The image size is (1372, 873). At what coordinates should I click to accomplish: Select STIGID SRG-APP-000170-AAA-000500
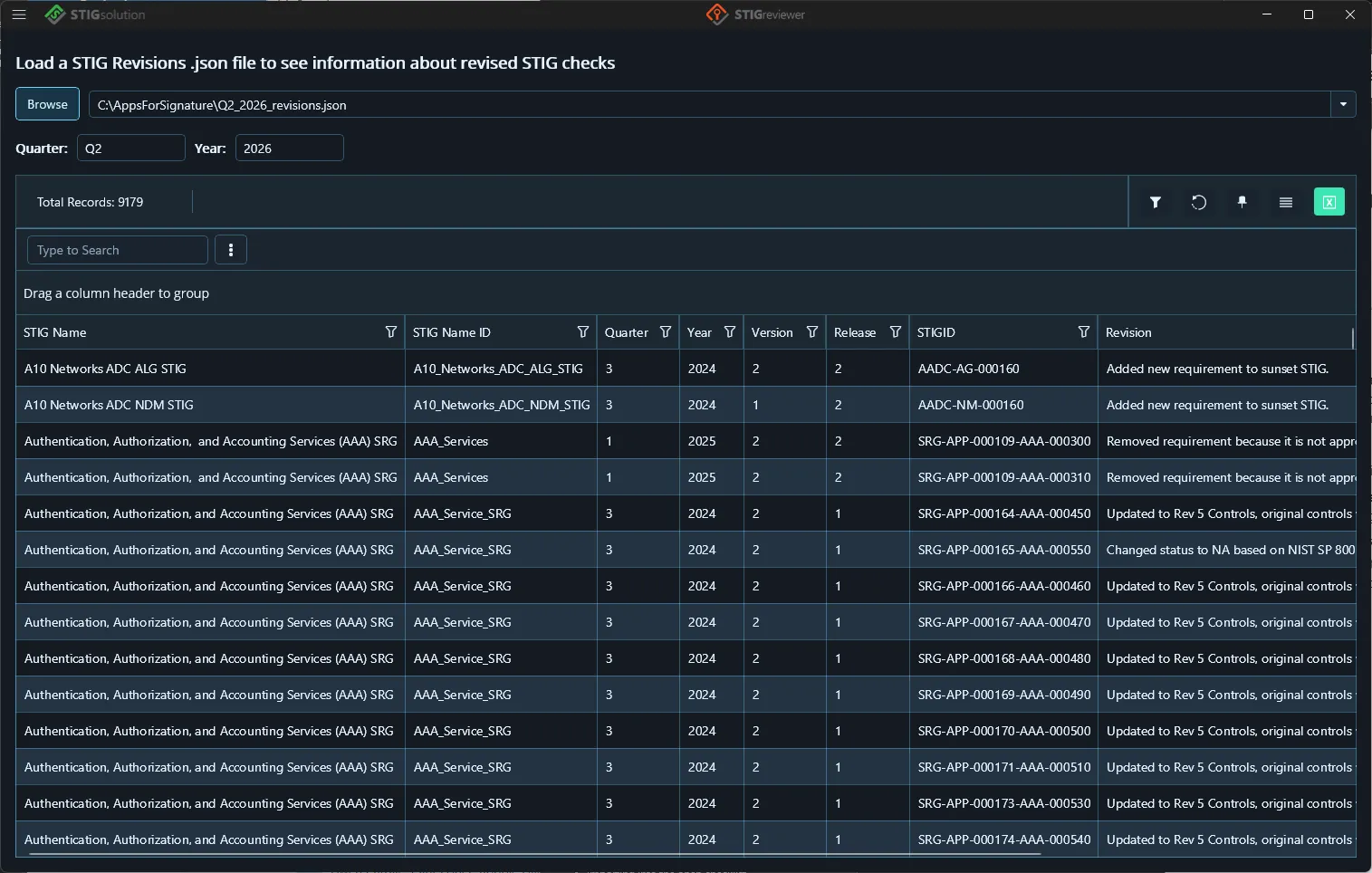click(x=1004, y=731)
